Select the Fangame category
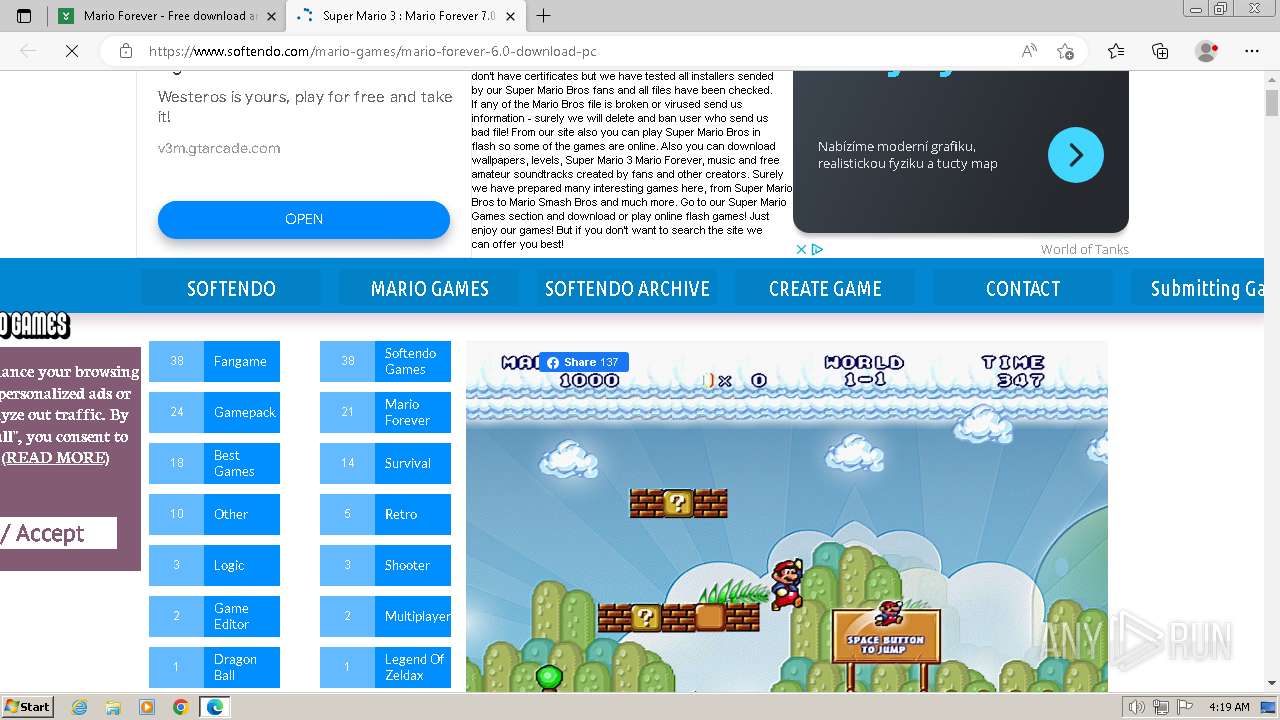 point(214,361)
